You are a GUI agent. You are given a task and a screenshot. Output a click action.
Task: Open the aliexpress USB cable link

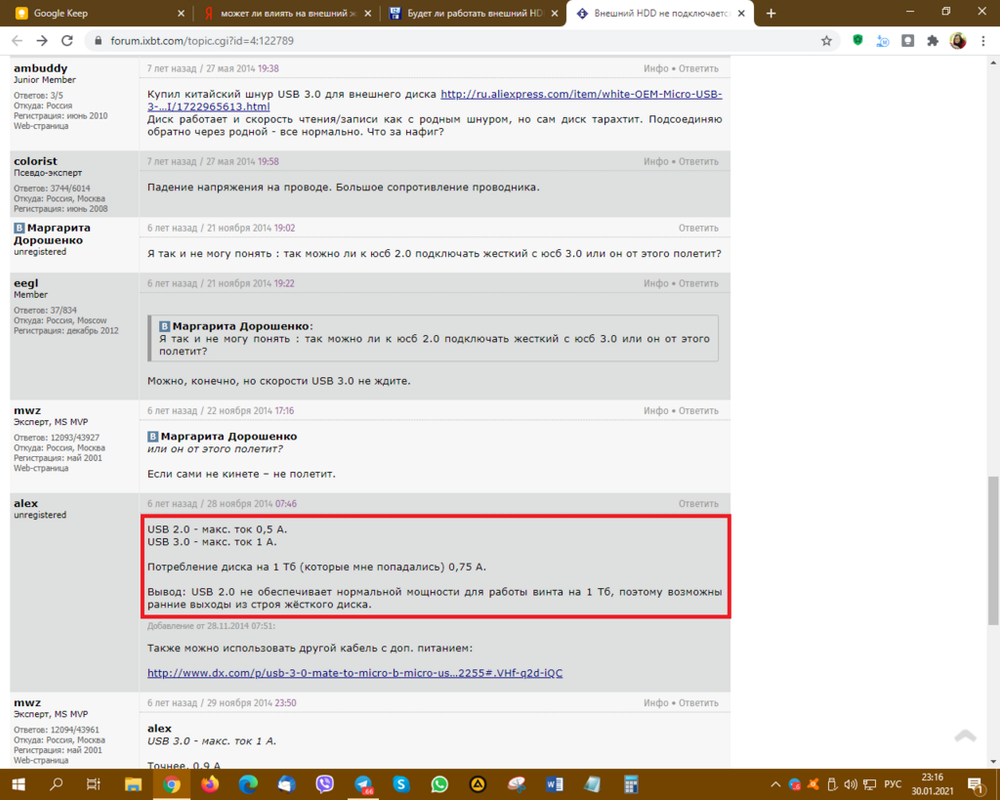point(434,100)
